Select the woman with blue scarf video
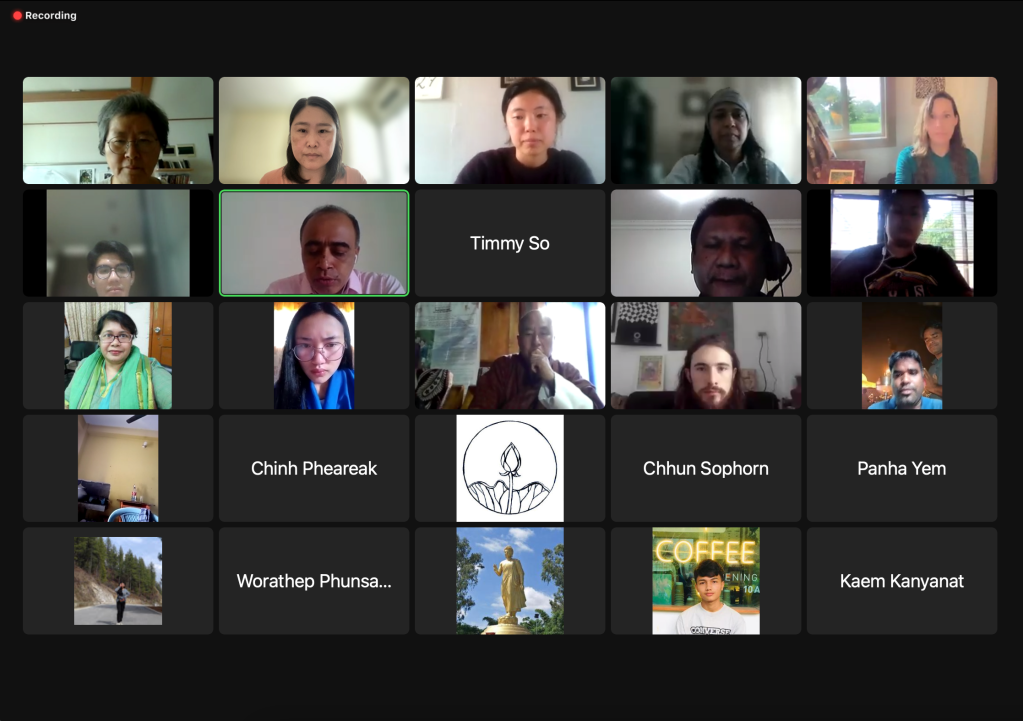This screenshot has height=721, width=1023. tap(314, 356)
